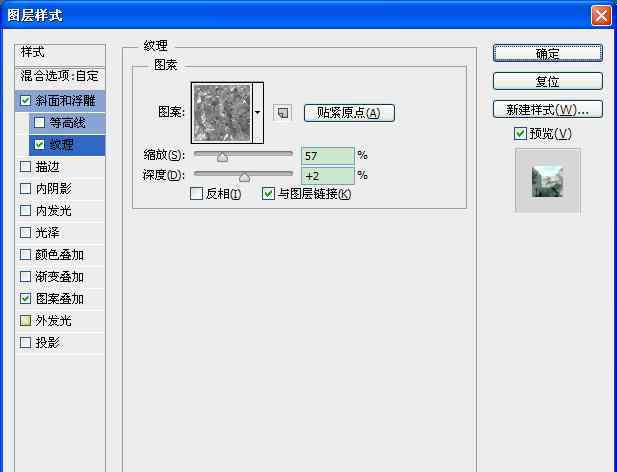This screenshot has width=617, height=472.
Task: Click the 复位 reset button
Action: [548, 81]
